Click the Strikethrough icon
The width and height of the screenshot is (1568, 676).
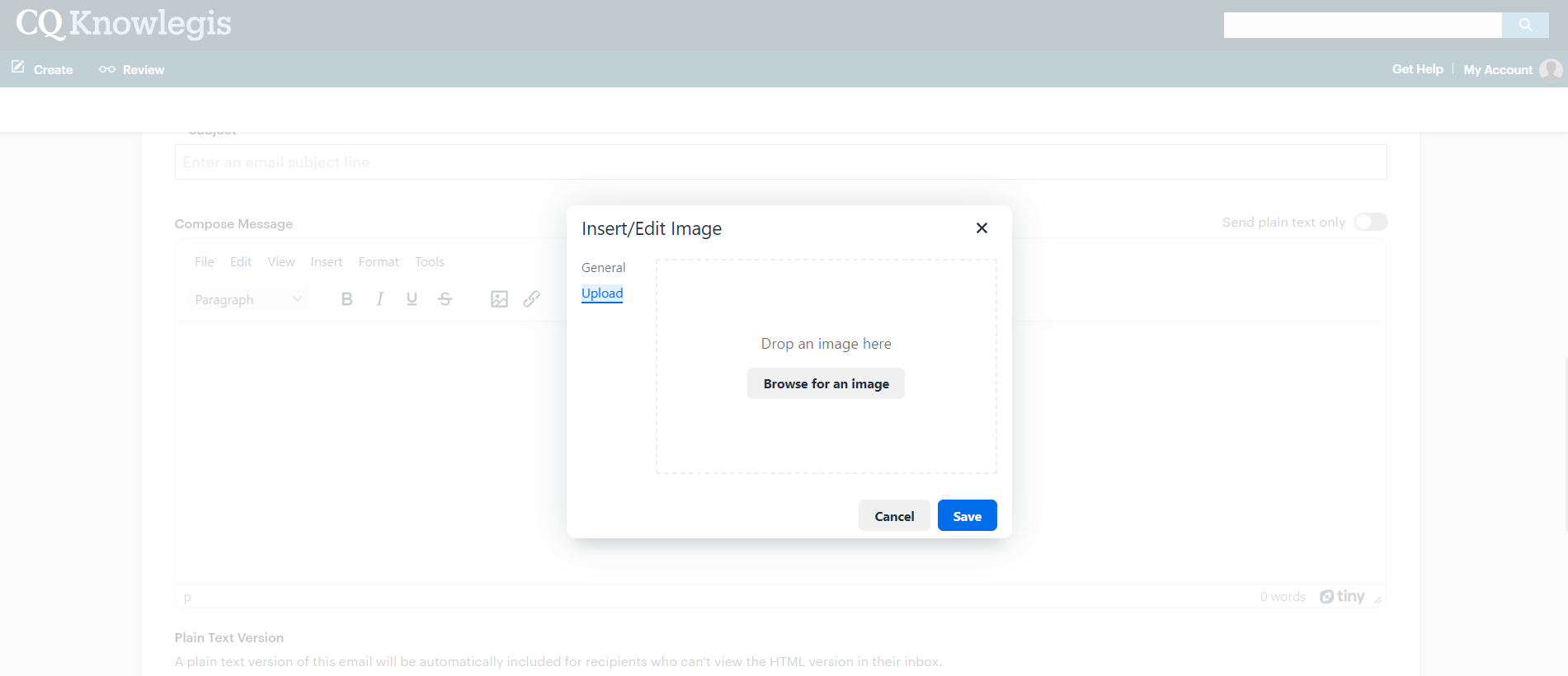click(x=445, y=299)
